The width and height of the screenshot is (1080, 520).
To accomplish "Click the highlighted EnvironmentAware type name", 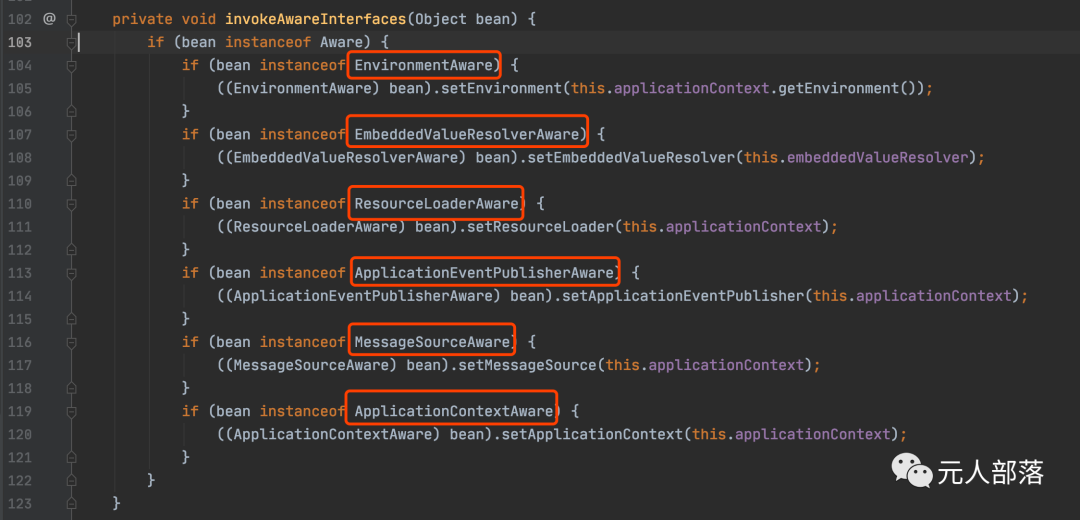I will (424, 65).
